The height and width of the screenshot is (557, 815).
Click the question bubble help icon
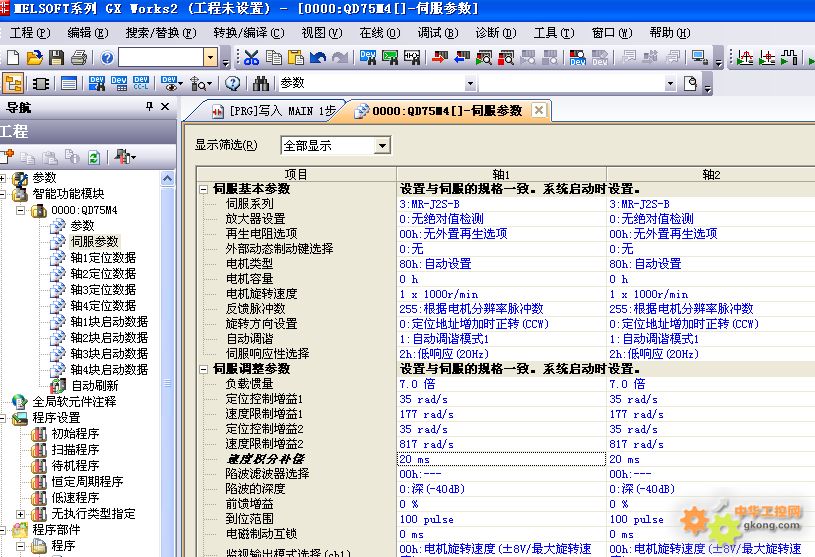(x=232, y=83)
